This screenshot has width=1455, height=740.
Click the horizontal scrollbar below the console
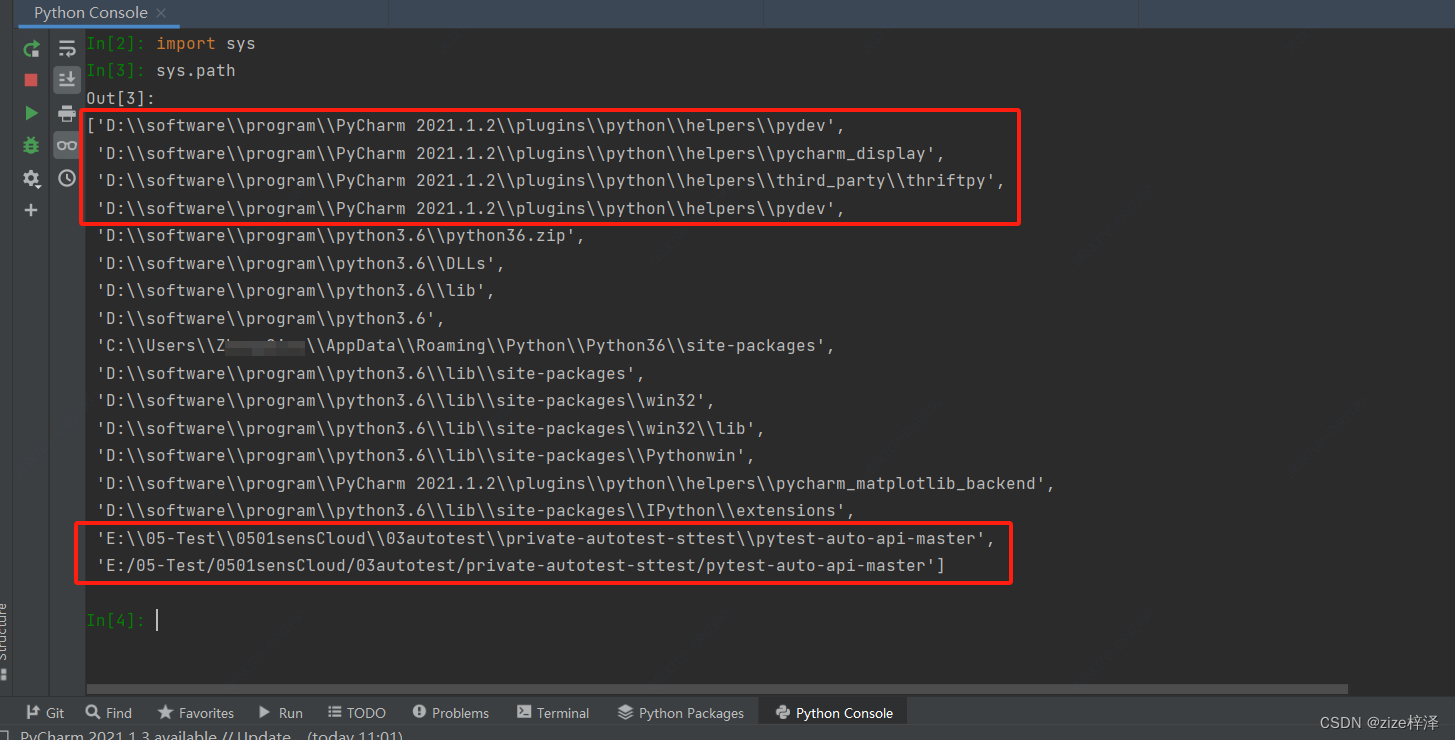[x=700, y=688]
